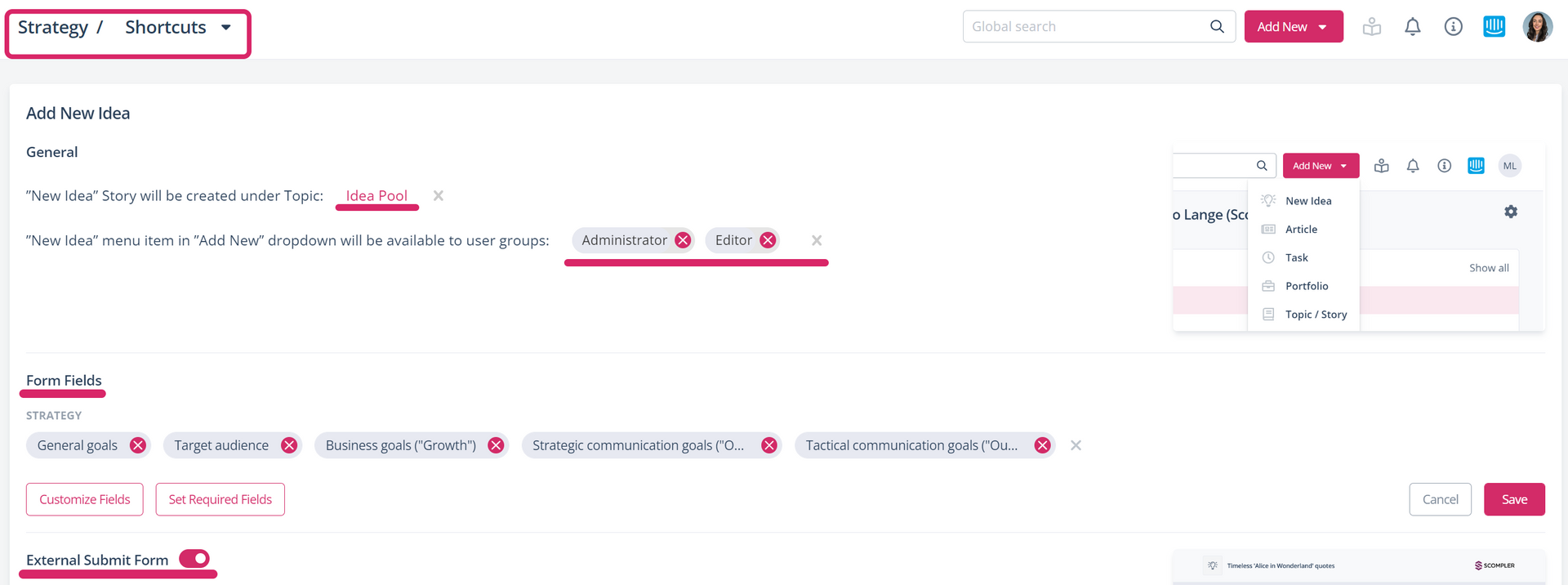Click the user profile avatar photo
Viewport: 1568px width, 585px height.
[x=1537, y=27]
